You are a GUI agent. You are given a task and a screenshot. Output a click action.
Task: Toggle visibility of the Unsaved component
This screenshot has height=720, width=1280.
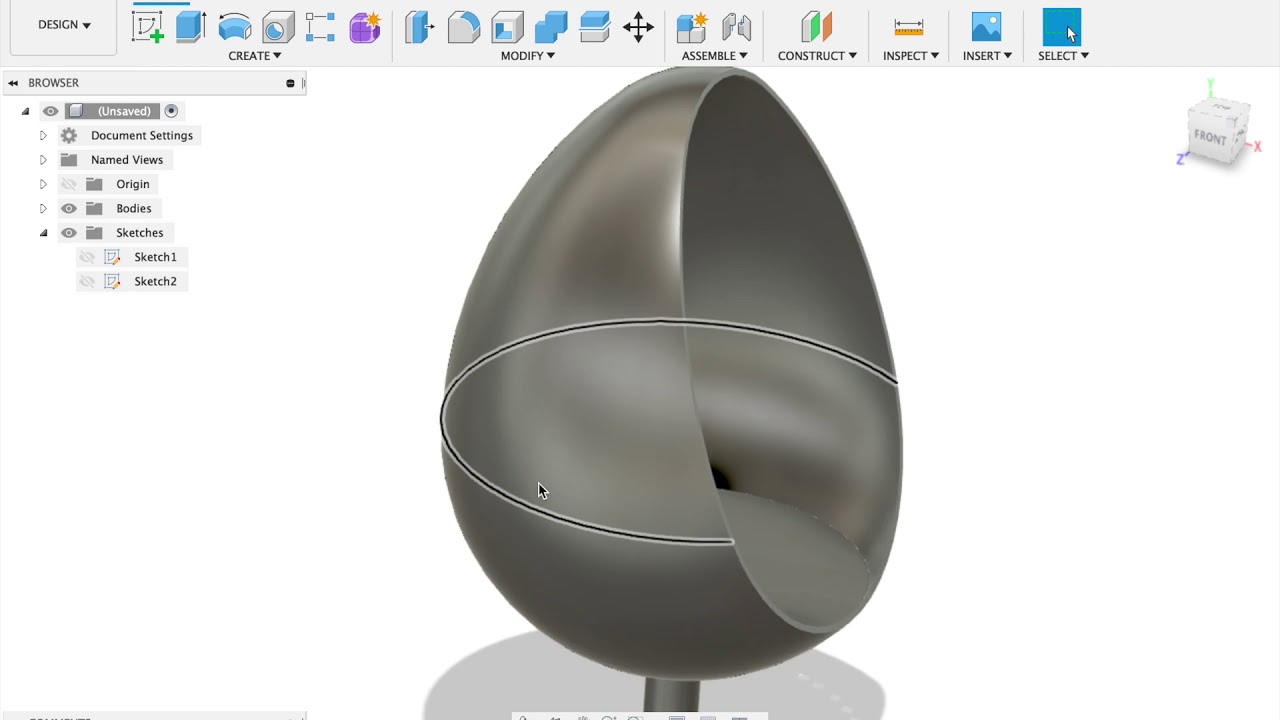pos(50,111)
